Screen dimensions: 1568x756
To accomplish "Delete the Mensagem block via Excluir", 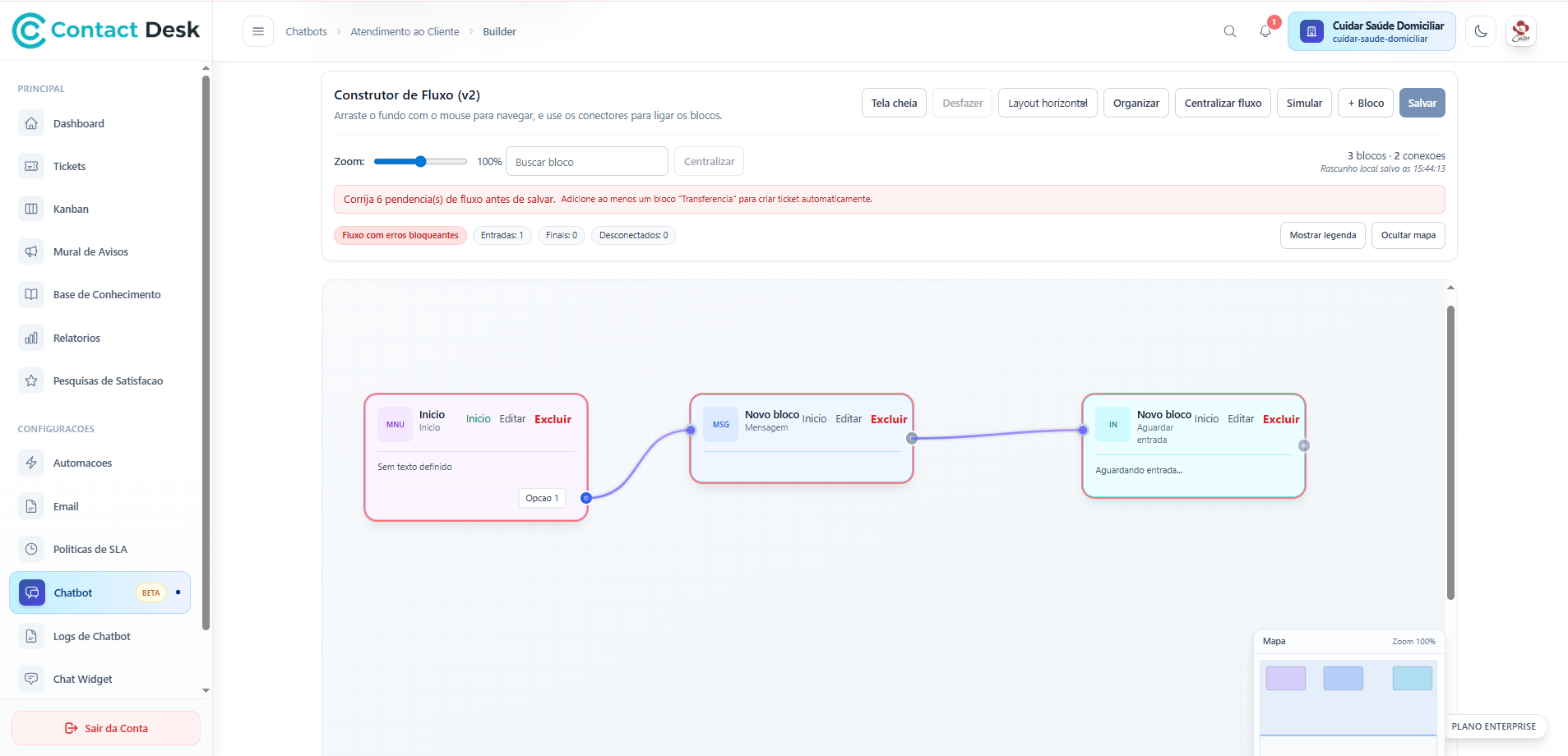I will (x=888, y=419).
